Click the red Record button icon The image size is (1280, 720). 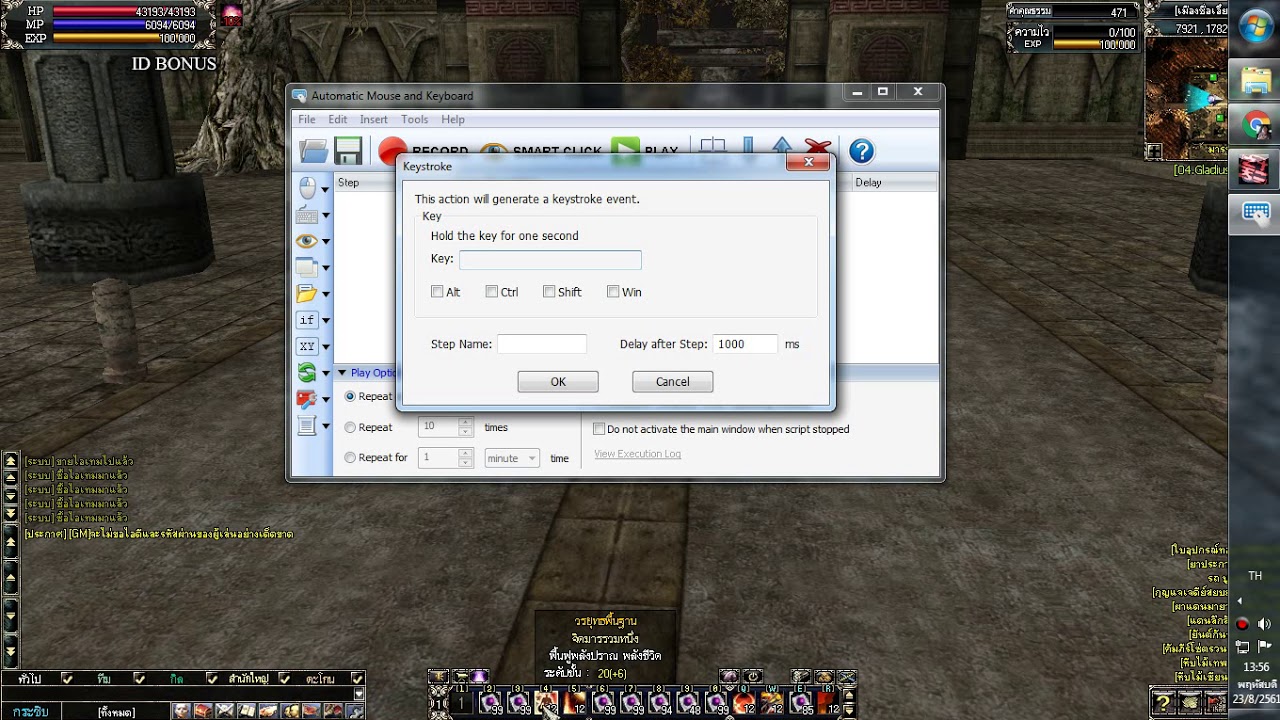[392, 151]
